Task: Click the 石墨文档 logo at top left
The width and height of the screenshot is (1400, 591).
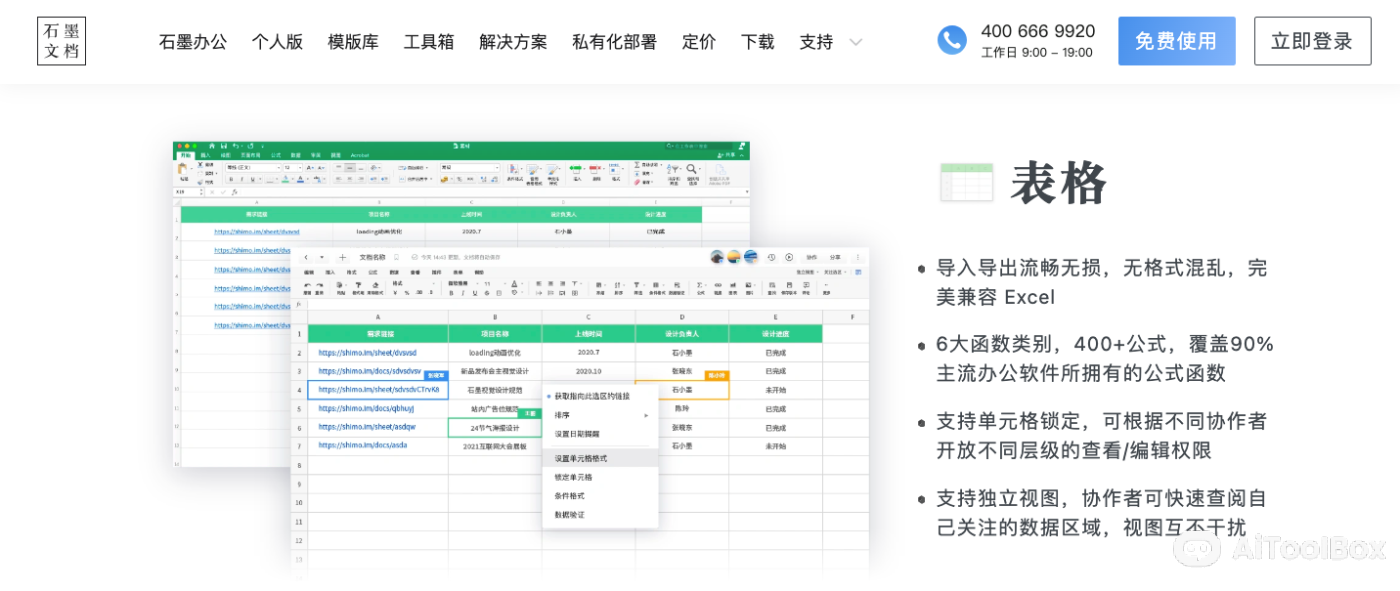Action: [61, 41]
